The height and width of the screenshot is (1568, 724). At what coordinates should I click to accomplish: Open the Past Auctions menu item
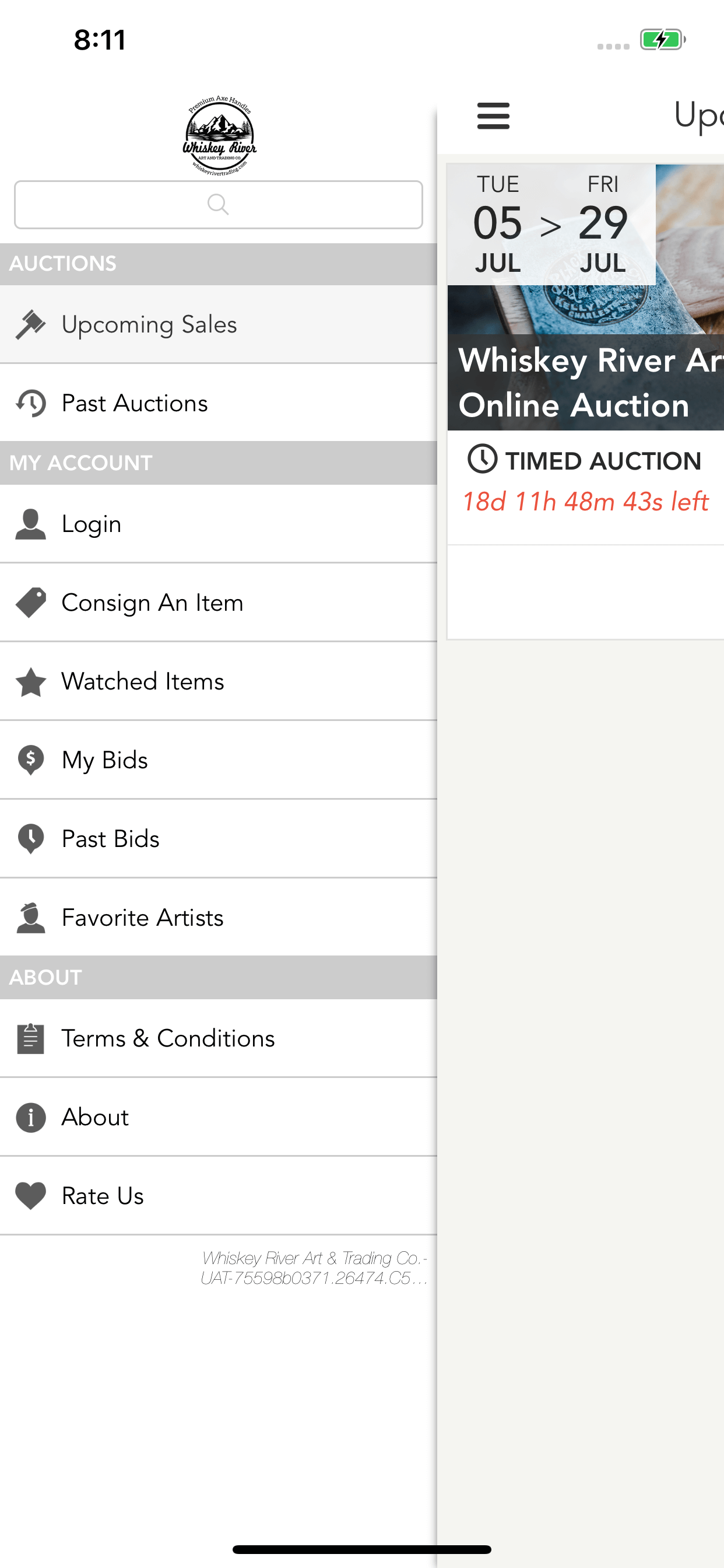pyautogui.click(x=219, y=403)
